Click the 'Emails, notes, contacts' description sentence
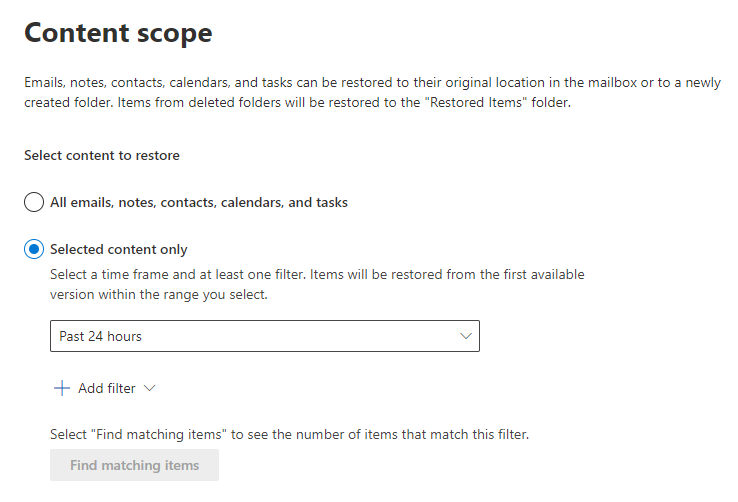This screenshot has width=738, height=502. pos(300,83)
